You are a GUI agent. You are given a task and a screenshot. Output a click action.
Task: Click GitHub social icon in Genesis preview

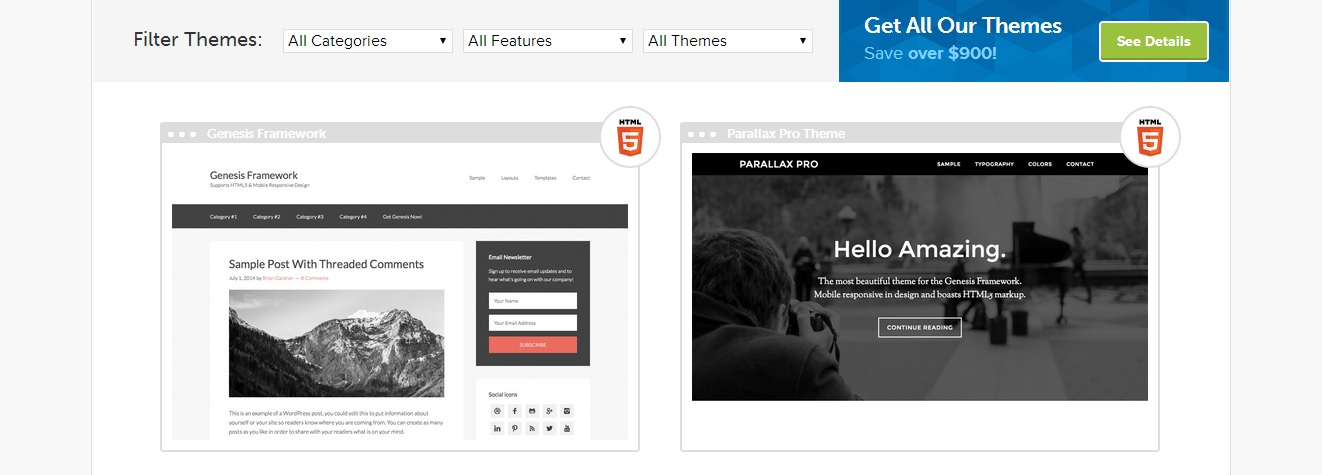(532, 411)
